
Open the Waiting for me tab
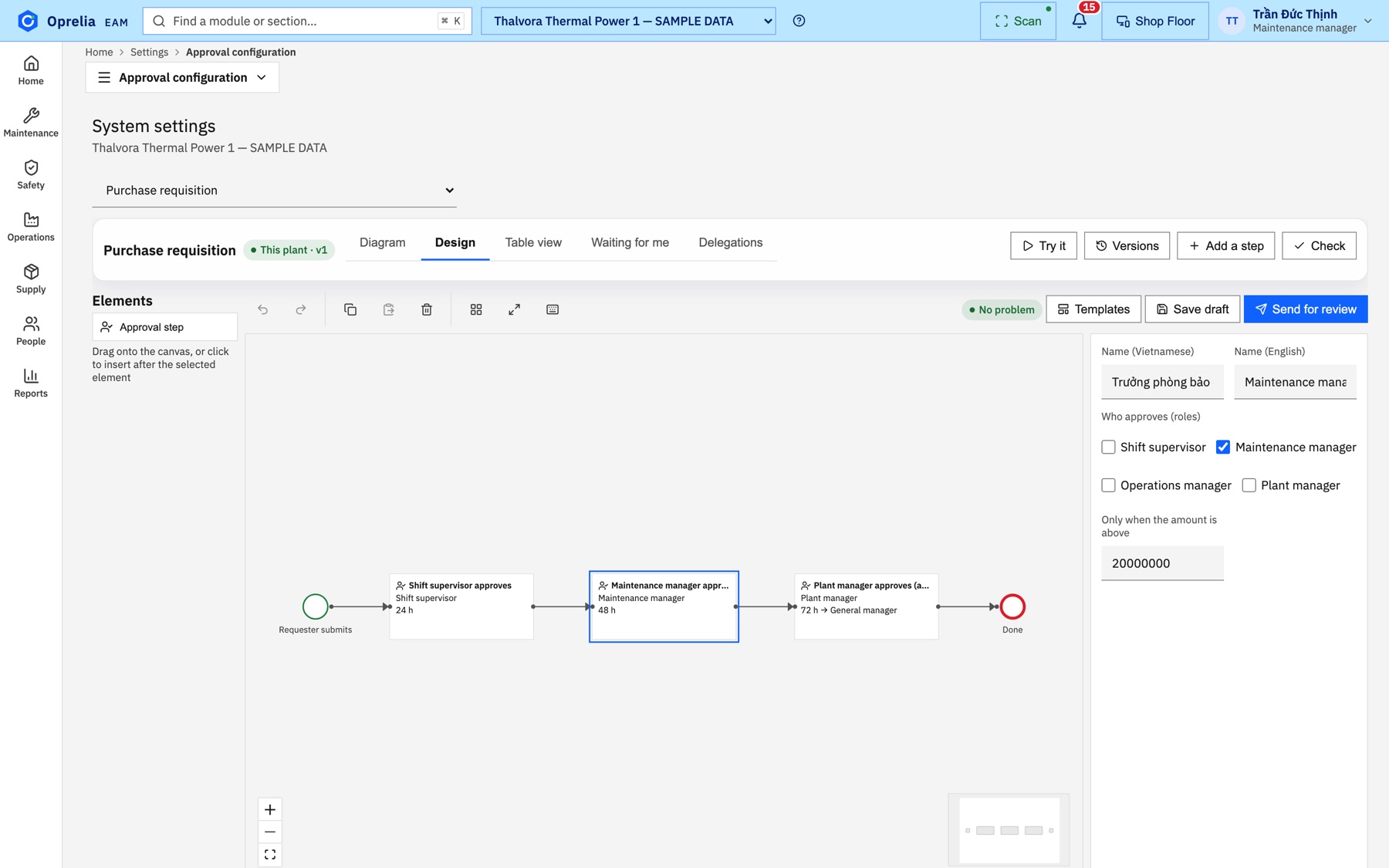tap(630, 242)
